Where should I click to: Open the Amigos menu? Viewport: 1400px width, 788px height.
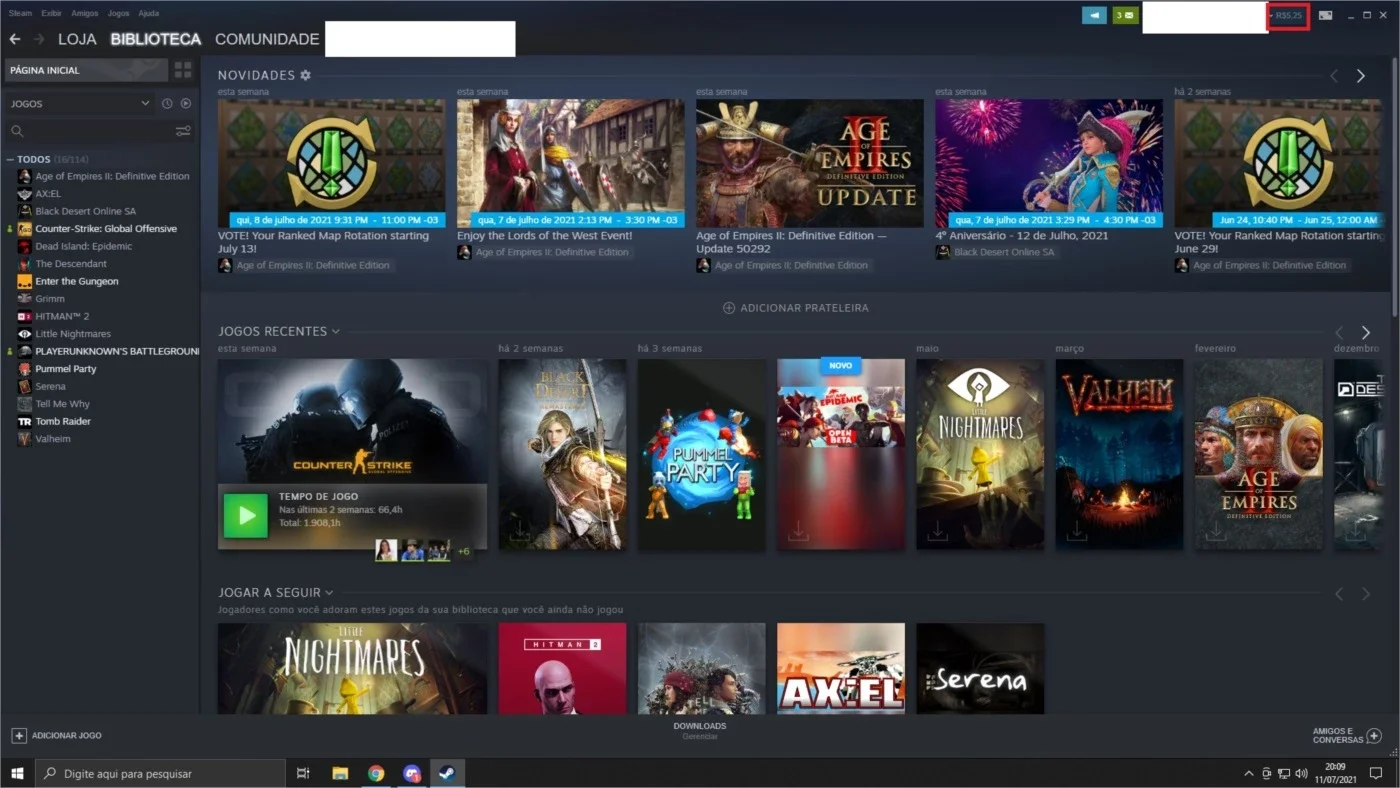(85, 13)
